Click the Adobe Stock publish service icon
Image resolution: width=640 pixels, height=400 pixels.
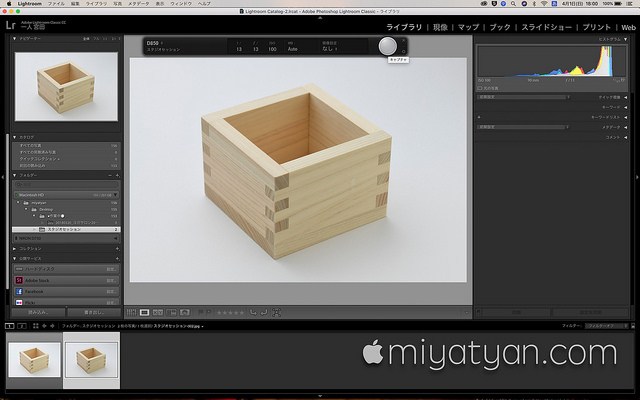pos(19,280)
